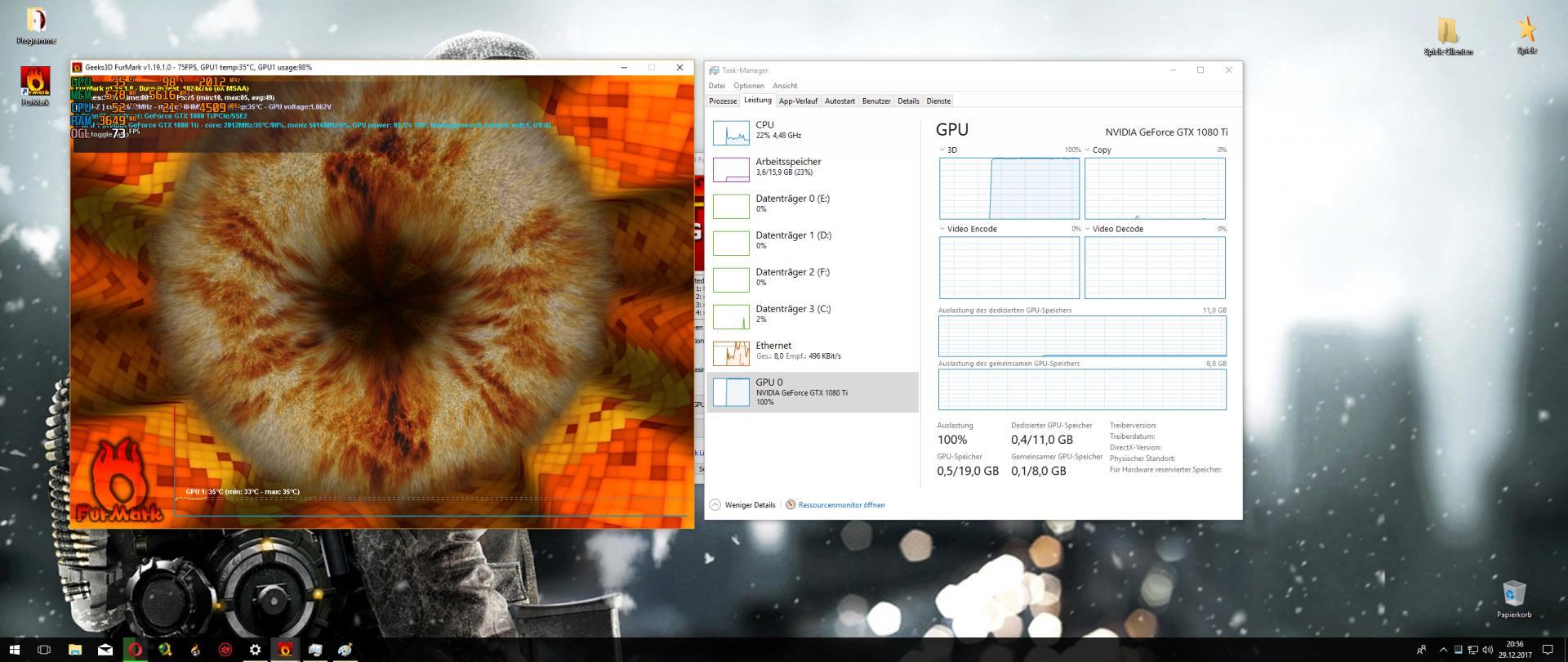
Task: Click the Task Manager title bar icon
Action: [x=715, y=70]
